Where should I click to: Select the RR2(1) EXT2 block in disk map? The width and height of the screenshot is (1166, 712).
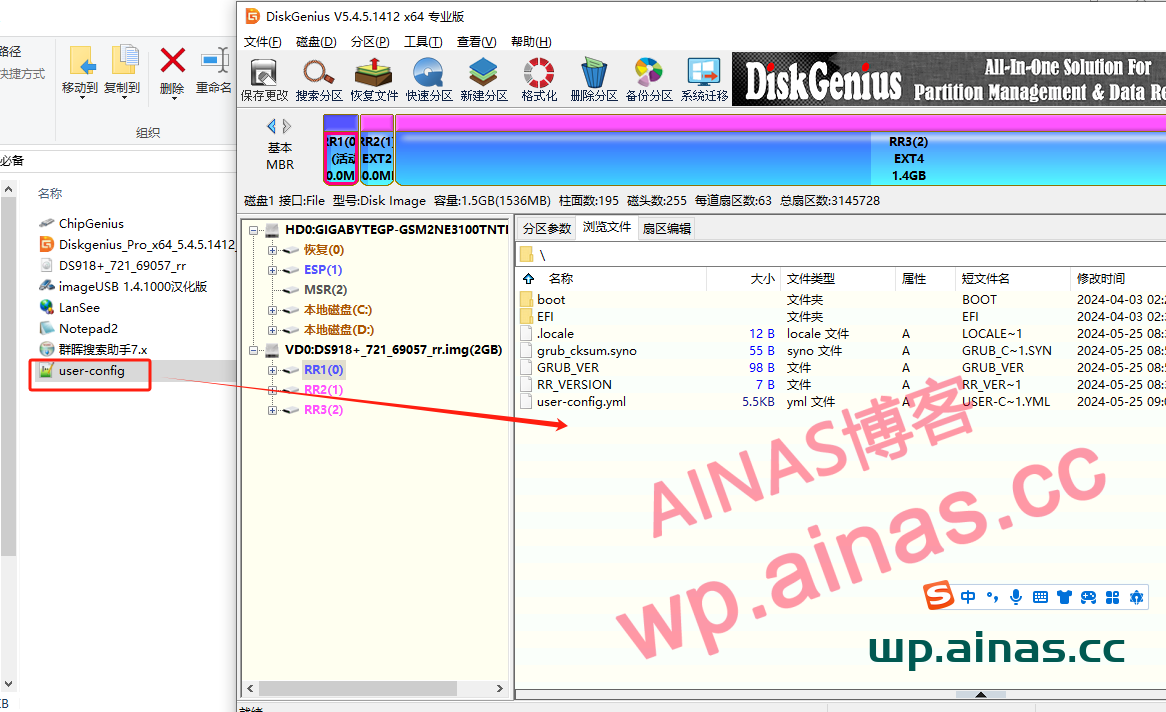(x=377, y=150)
